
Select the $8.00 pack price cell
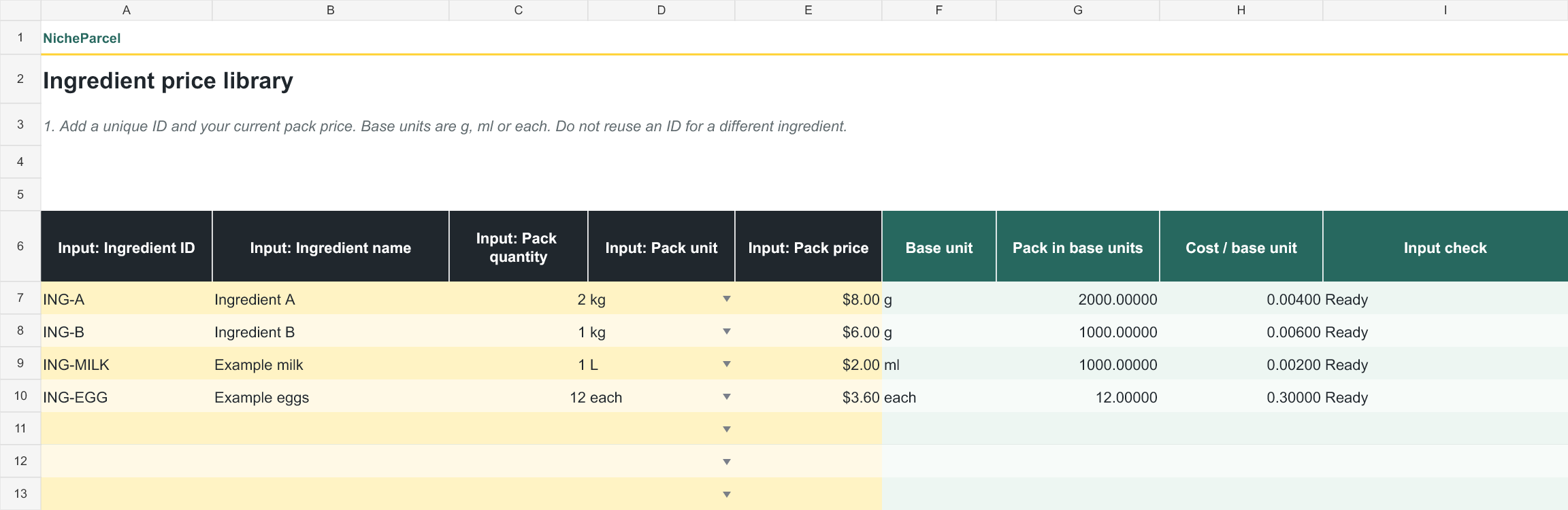[x=808, y=298]
